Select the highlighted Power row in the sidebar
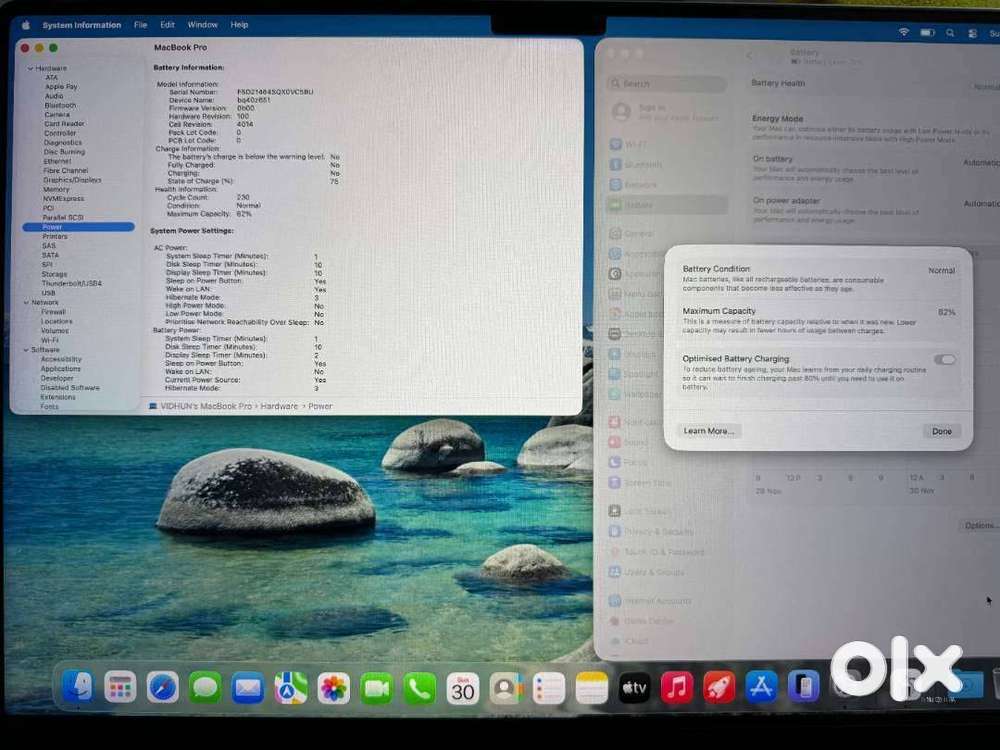This screenshot has width=1000, height=750. coord(78,227)
